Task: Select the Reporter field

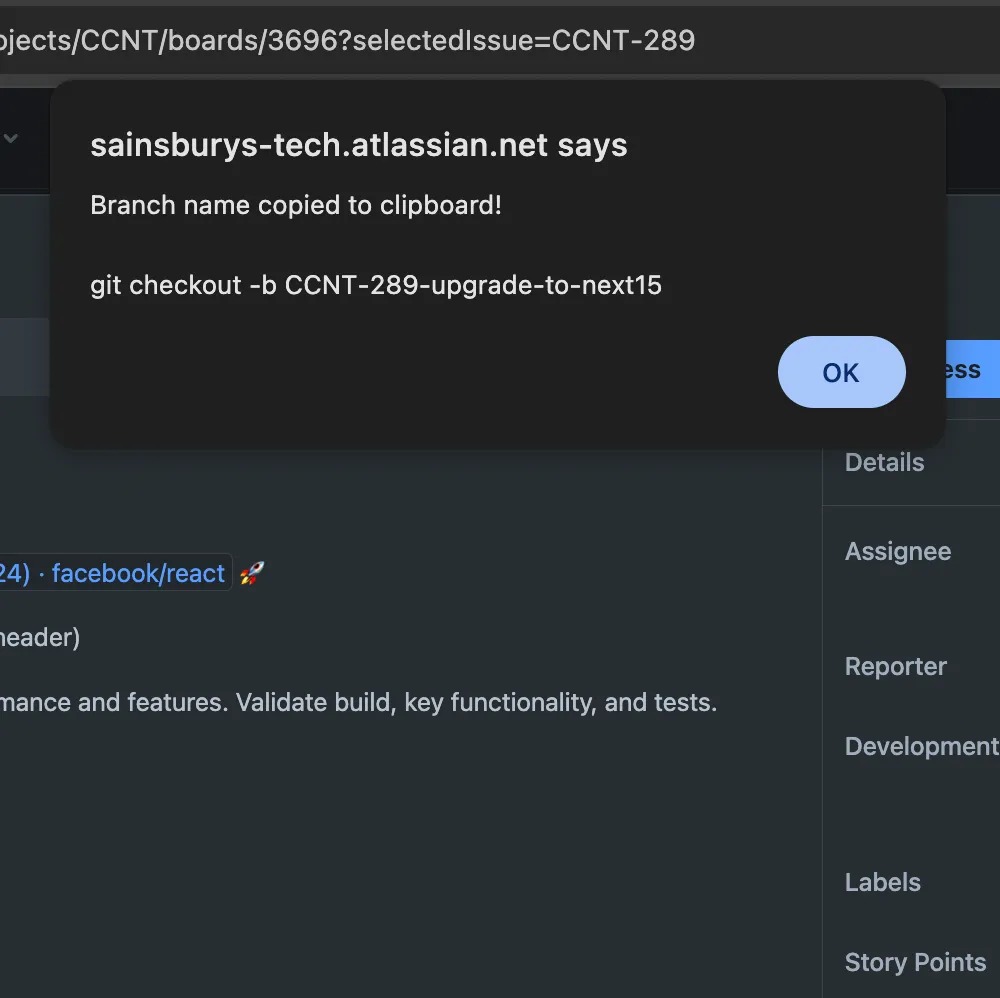Action: [895, 666]
